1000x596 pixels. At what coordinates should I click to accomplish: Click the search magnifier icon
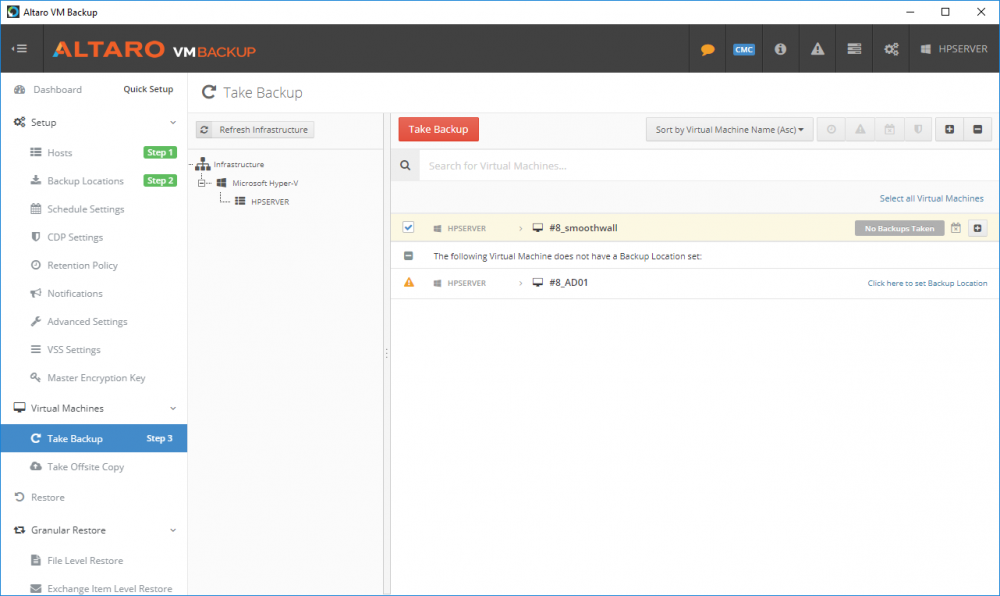pyautogui.click(x=405, y=166)
